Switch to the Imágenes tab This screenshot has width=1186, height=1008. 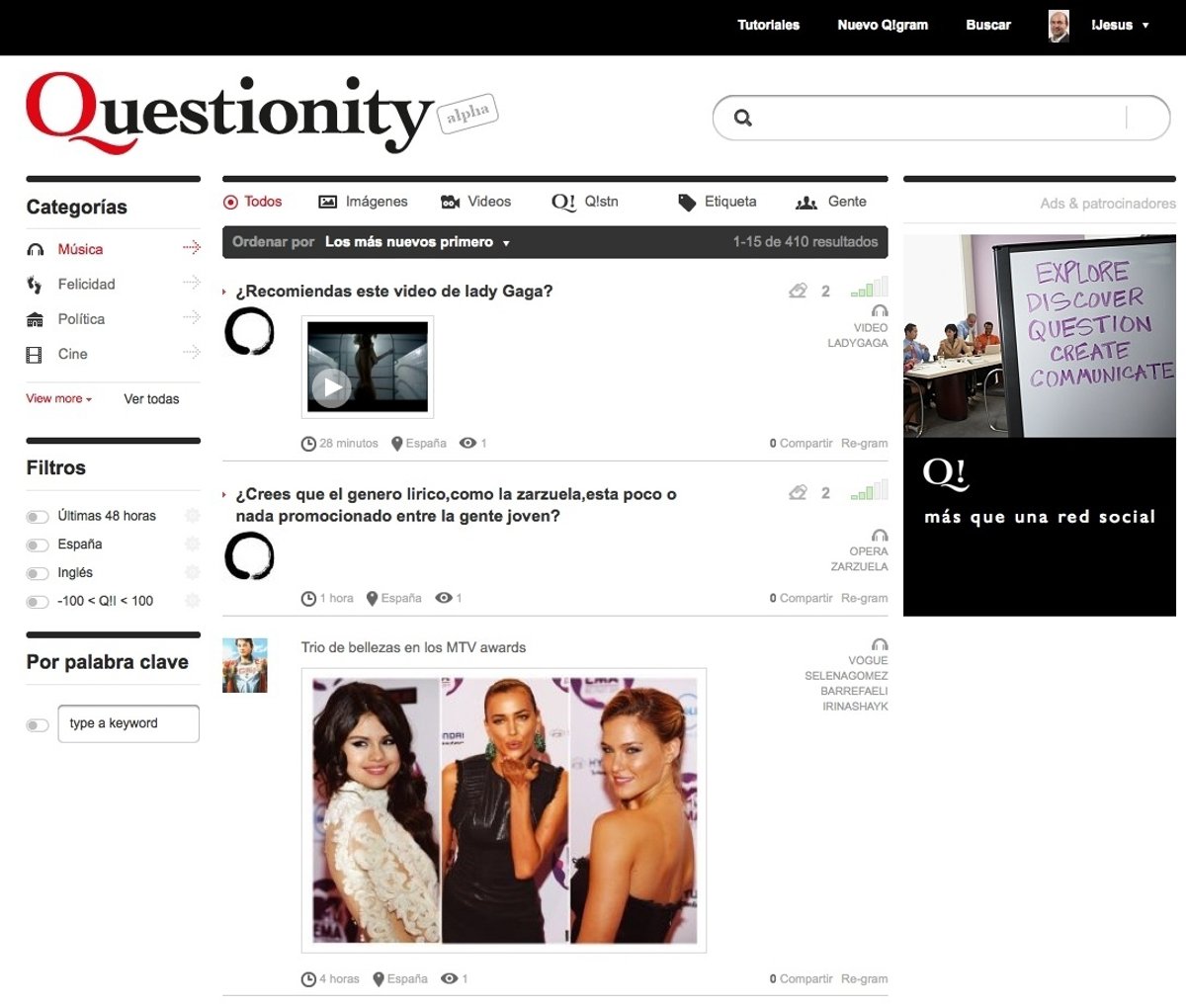pos(363,202)
